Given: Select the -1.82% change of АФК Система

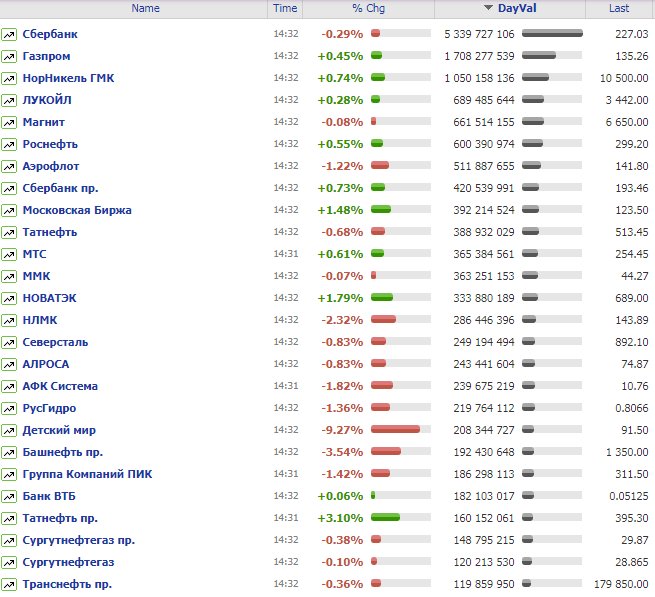Looking at the screenshot, I should pyautogui.click(x=342, y=386).
